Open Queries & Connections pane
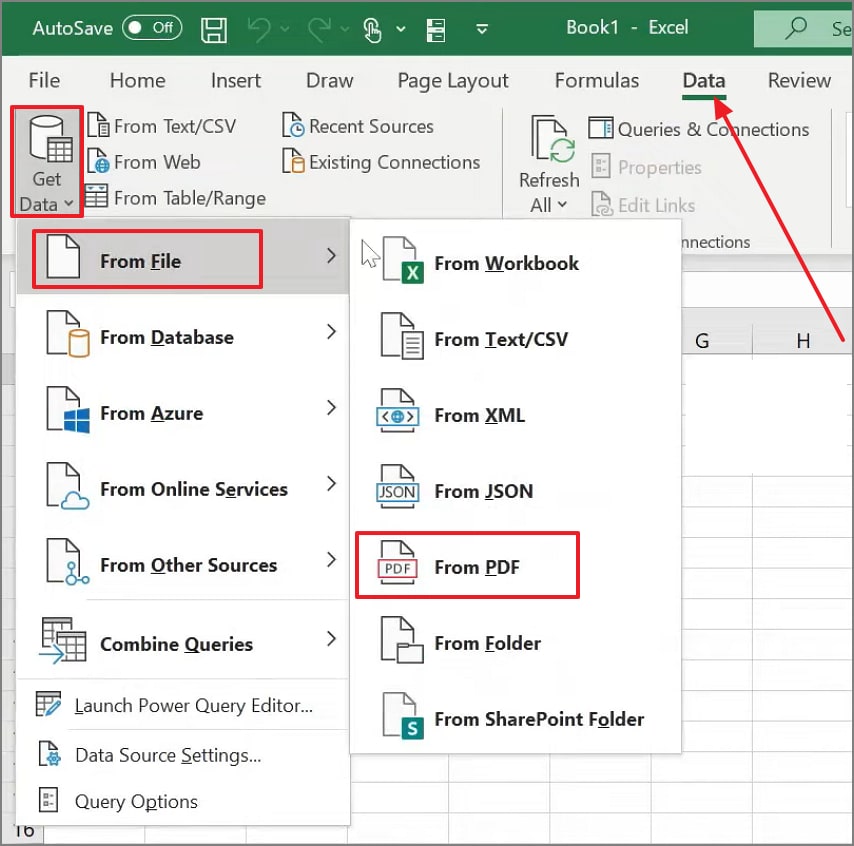854x846 pixels. click(700, 129)
